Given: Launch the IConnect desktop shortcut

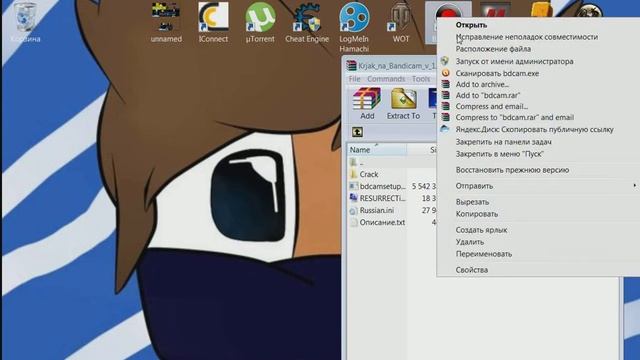Looking at the screenshot, I should (x=213, y=22).
